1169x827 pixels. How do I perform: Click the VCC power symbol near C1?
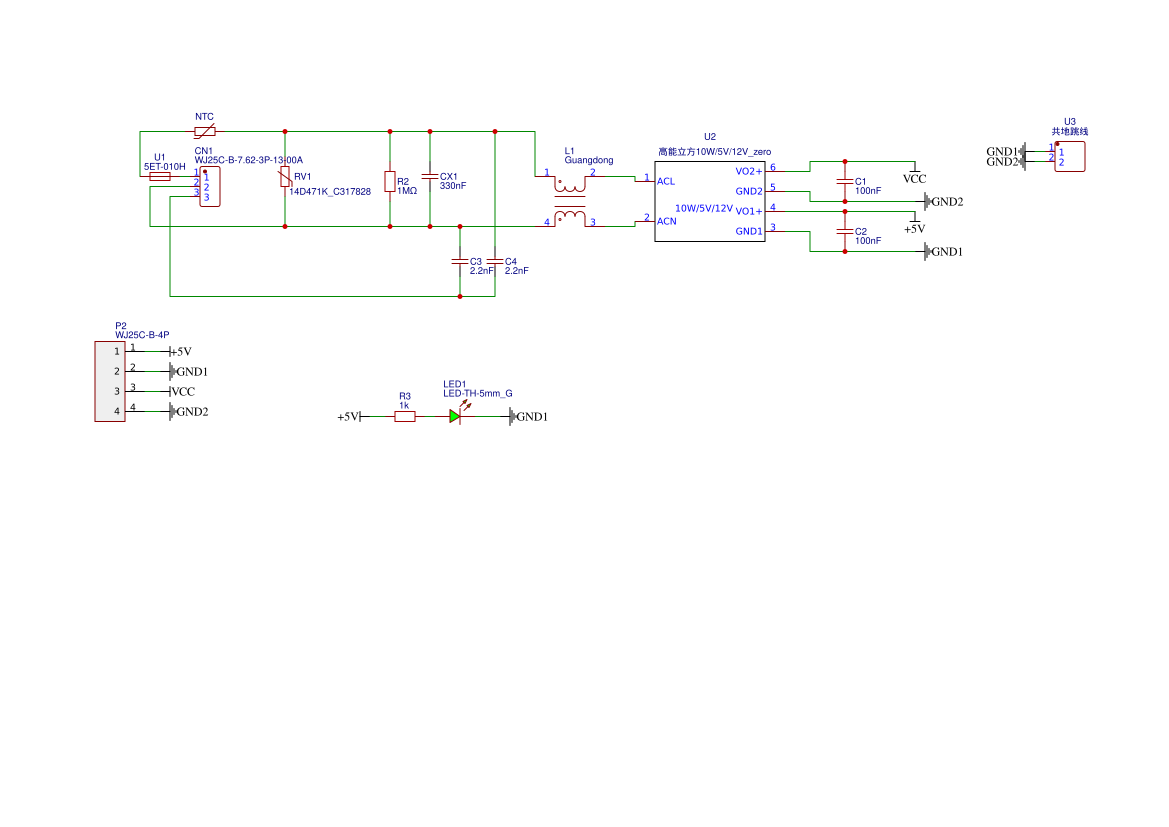915,172
